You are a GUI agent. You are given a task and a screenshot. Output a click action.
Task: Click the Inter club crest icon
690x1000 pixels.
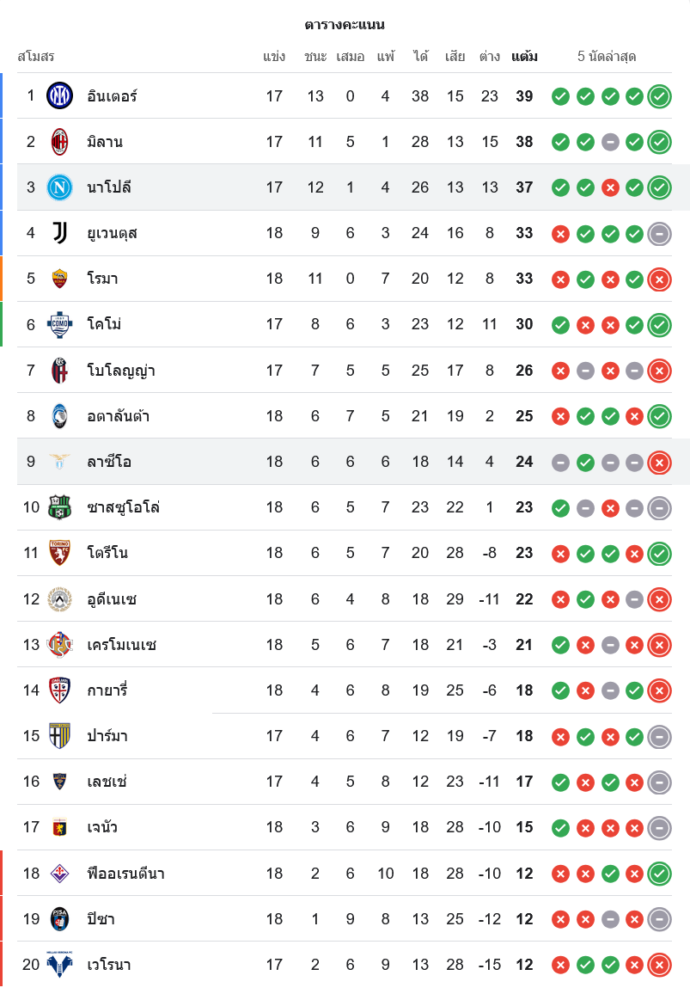click(60, 96)
